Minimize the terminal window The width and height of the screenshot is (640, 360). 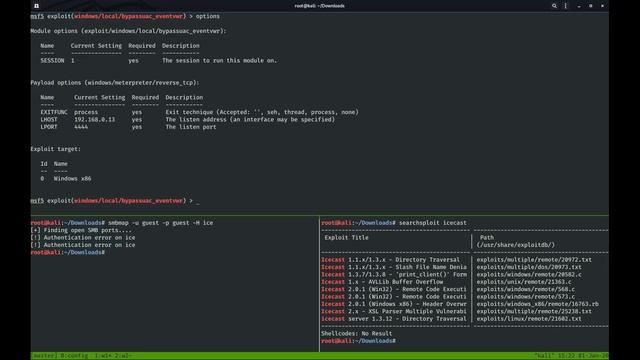point(579,6)
